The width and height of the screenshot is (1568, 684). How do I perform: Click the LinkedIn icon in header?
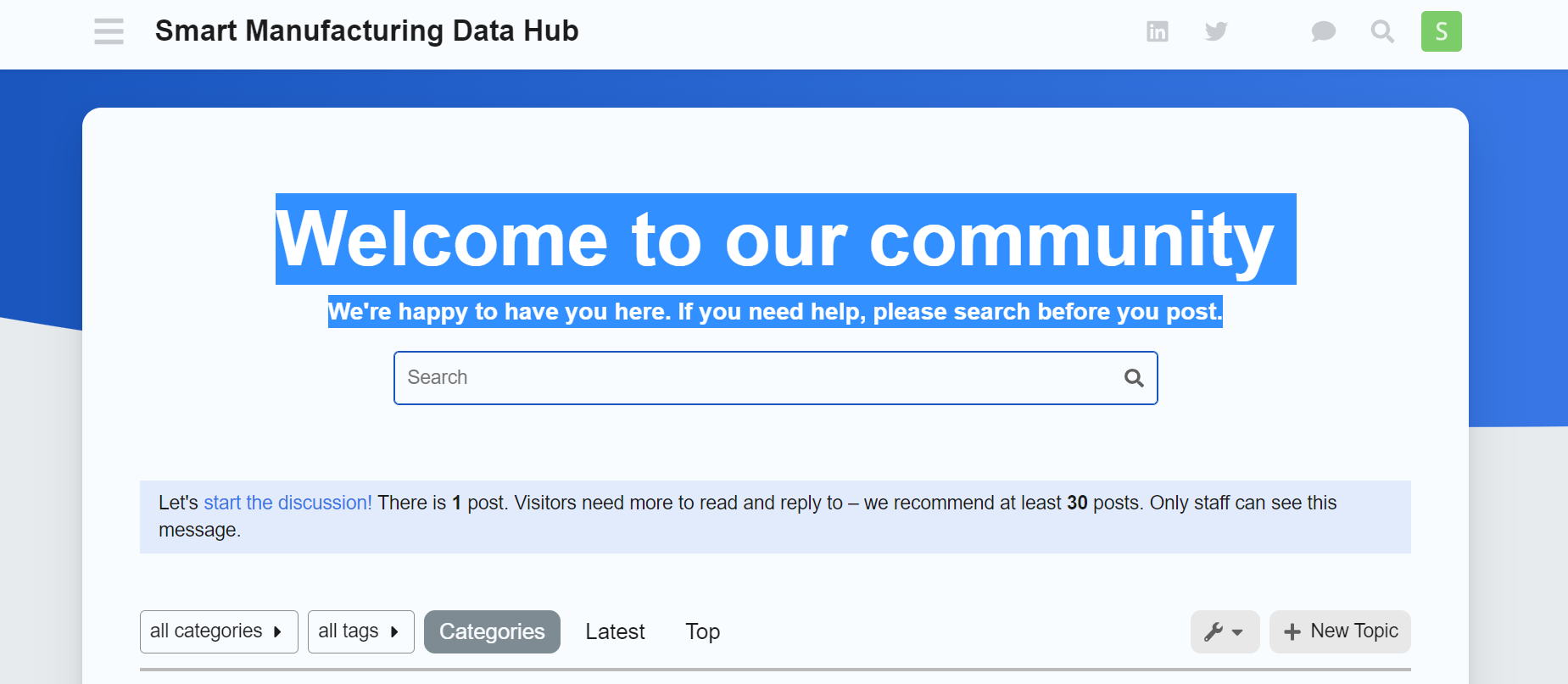click(x=1157, y=31)
